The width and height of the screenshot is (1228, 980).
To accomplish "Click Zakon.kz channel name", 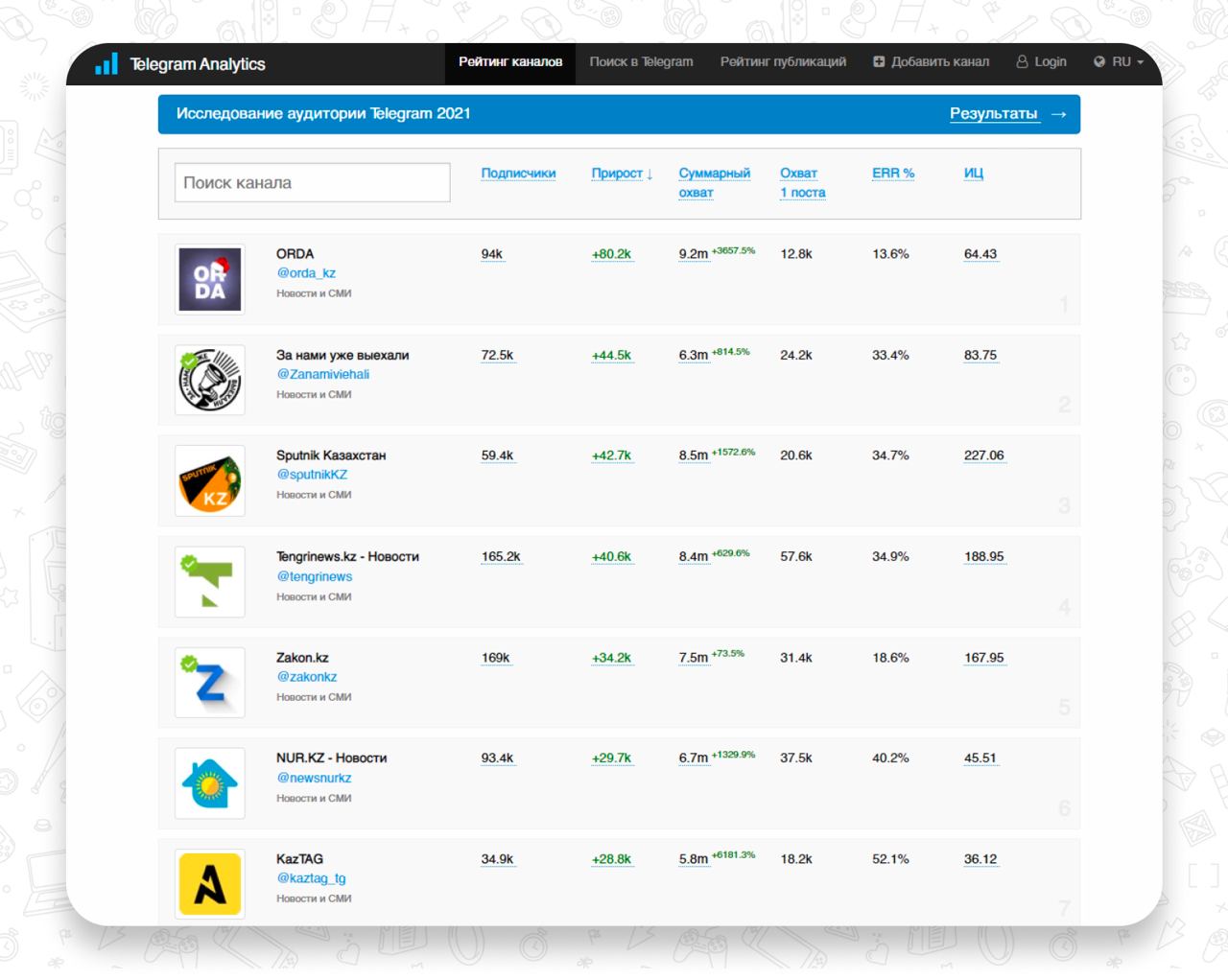I will [x=302, y=658].
